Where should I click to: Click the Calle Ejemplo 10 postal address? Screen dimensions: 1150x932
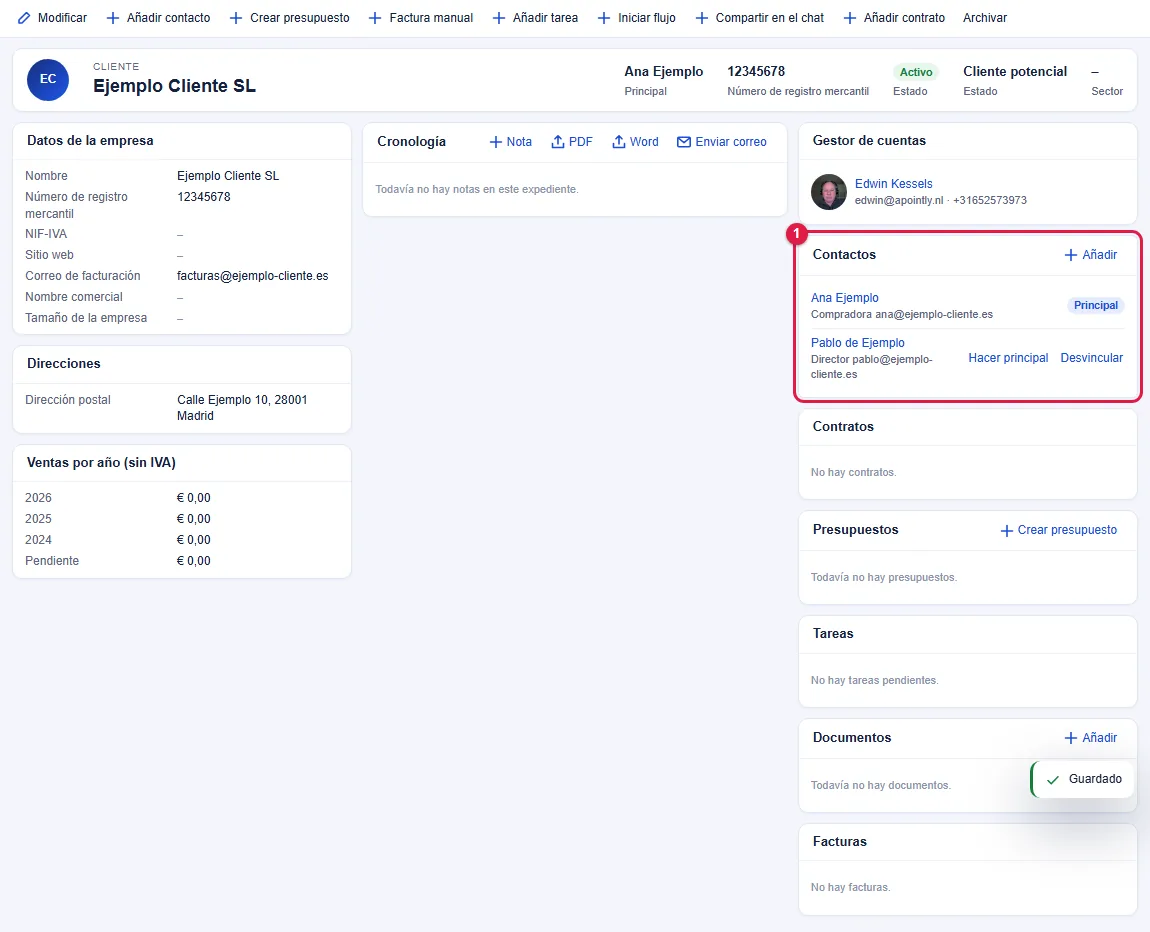tap(242, 408)
